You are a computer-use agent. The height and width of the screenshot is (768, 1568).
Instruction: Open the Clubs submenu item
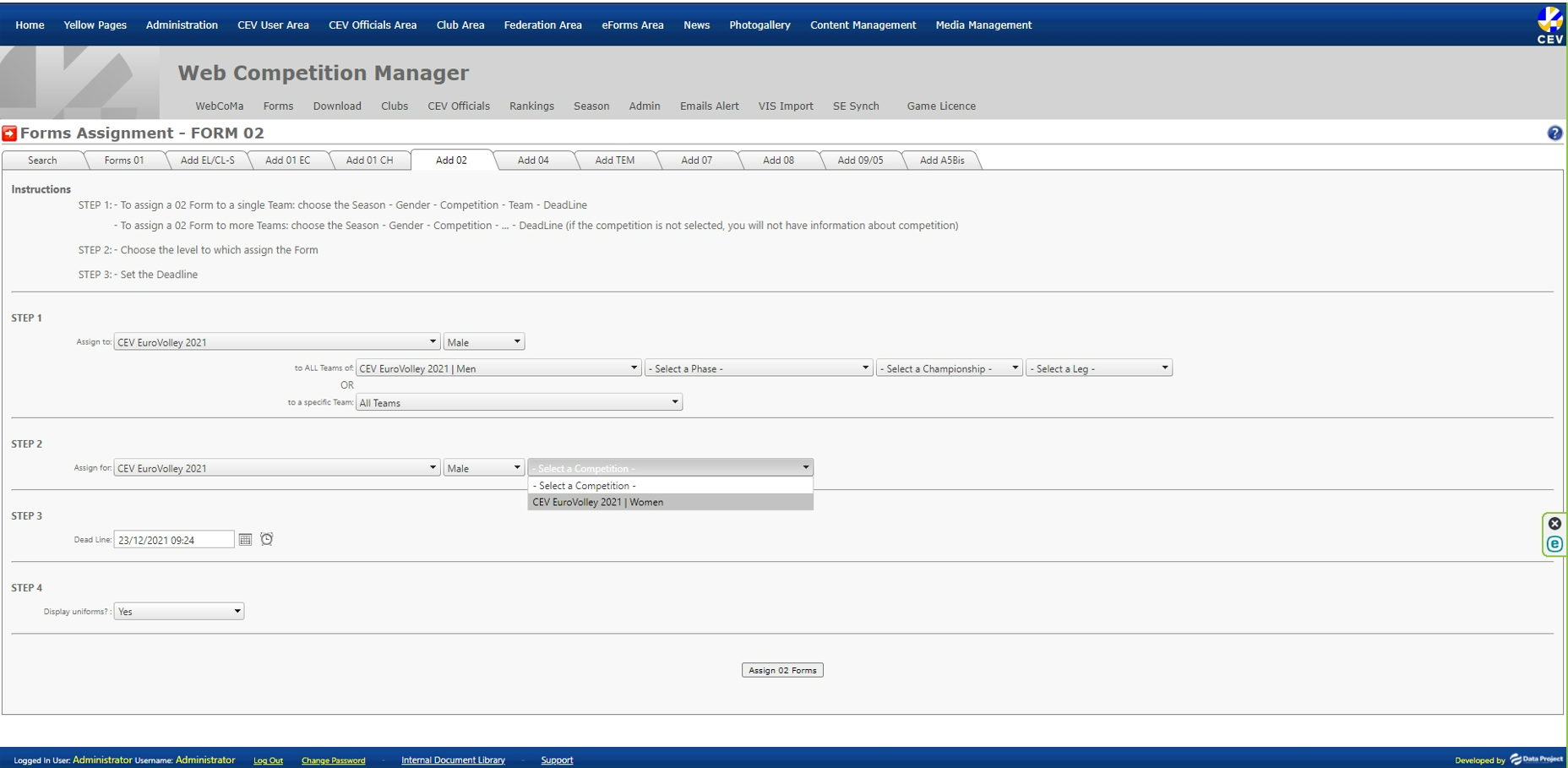(x=395, y=106)
